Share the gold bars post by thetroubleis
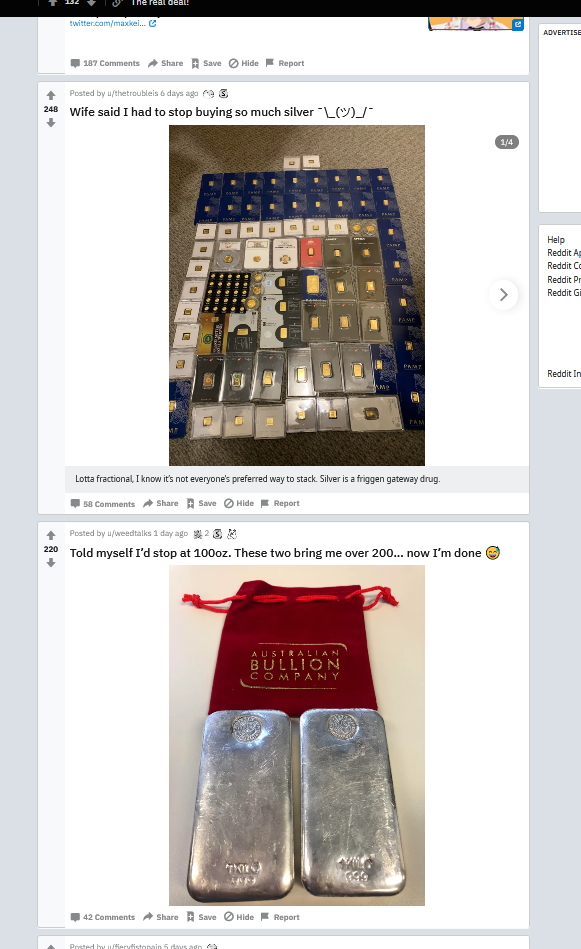581x949 pixels. pyautogui.click(x=160, y=504)
